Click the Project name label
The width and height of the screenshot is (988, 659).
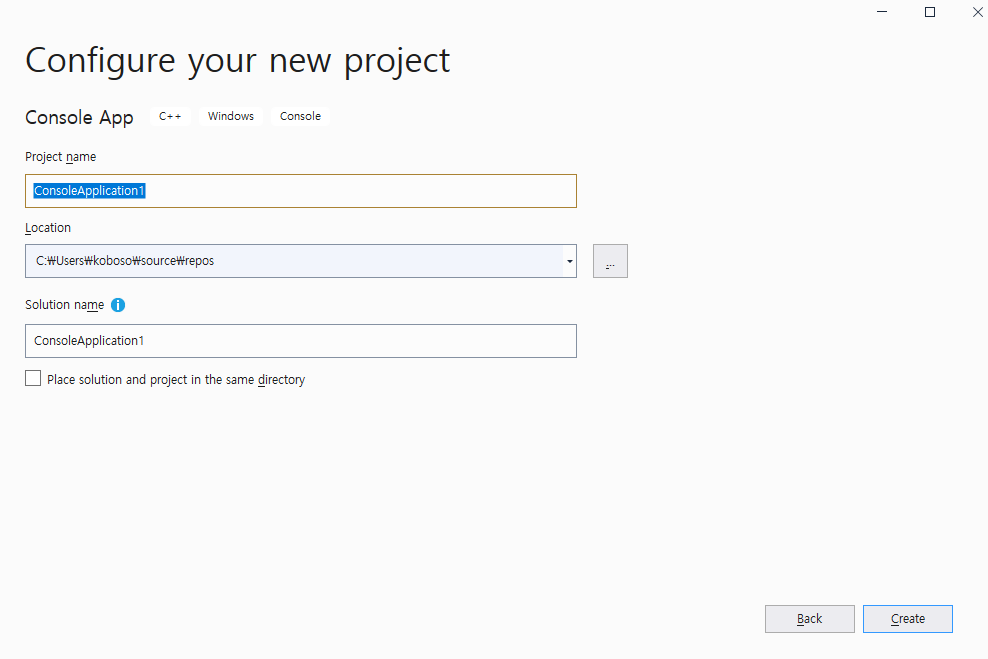[x=60, y=157]
